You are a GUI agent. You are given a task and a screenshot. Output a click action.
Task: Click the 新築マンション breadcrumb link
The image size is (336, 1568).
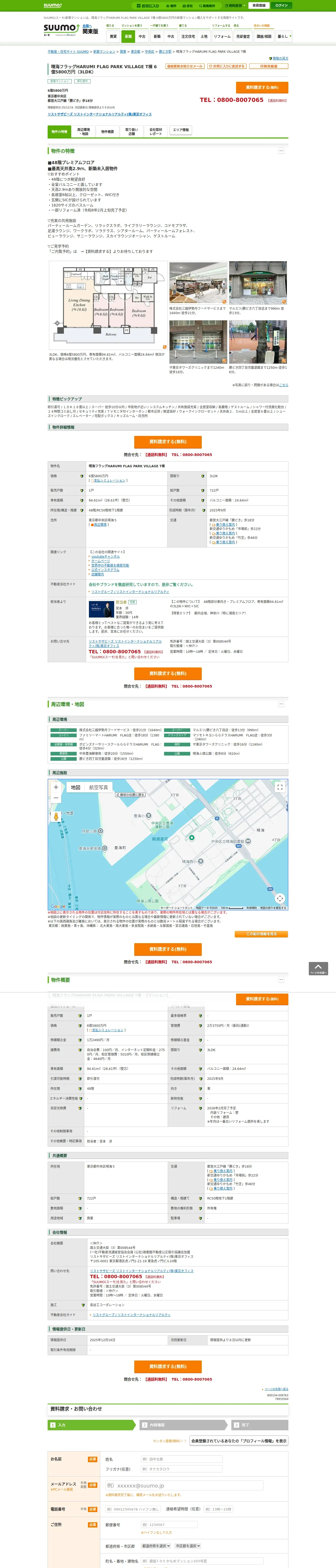[x=104, y=52]
